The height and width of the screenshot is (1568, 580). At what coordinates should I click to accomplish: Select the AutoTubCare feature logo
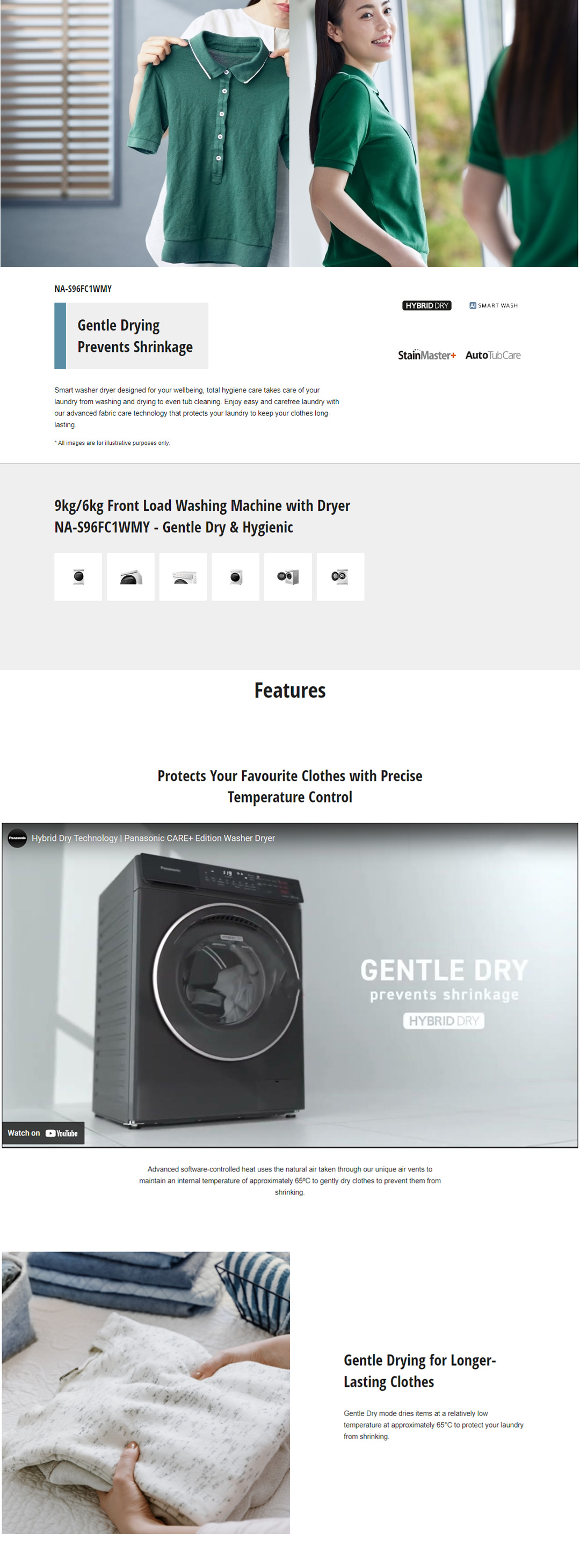(x=493, y=355)
